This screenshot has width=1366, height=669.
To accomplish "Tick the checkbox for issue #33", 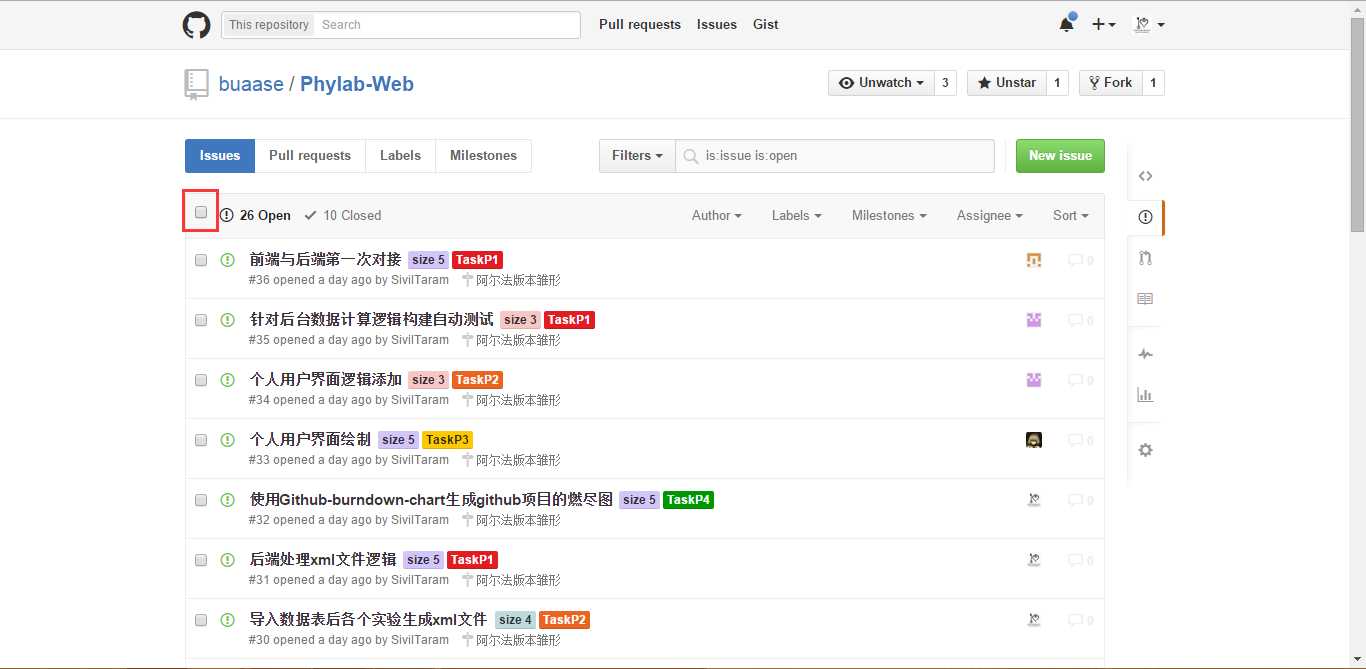I will tap(201, 440).
